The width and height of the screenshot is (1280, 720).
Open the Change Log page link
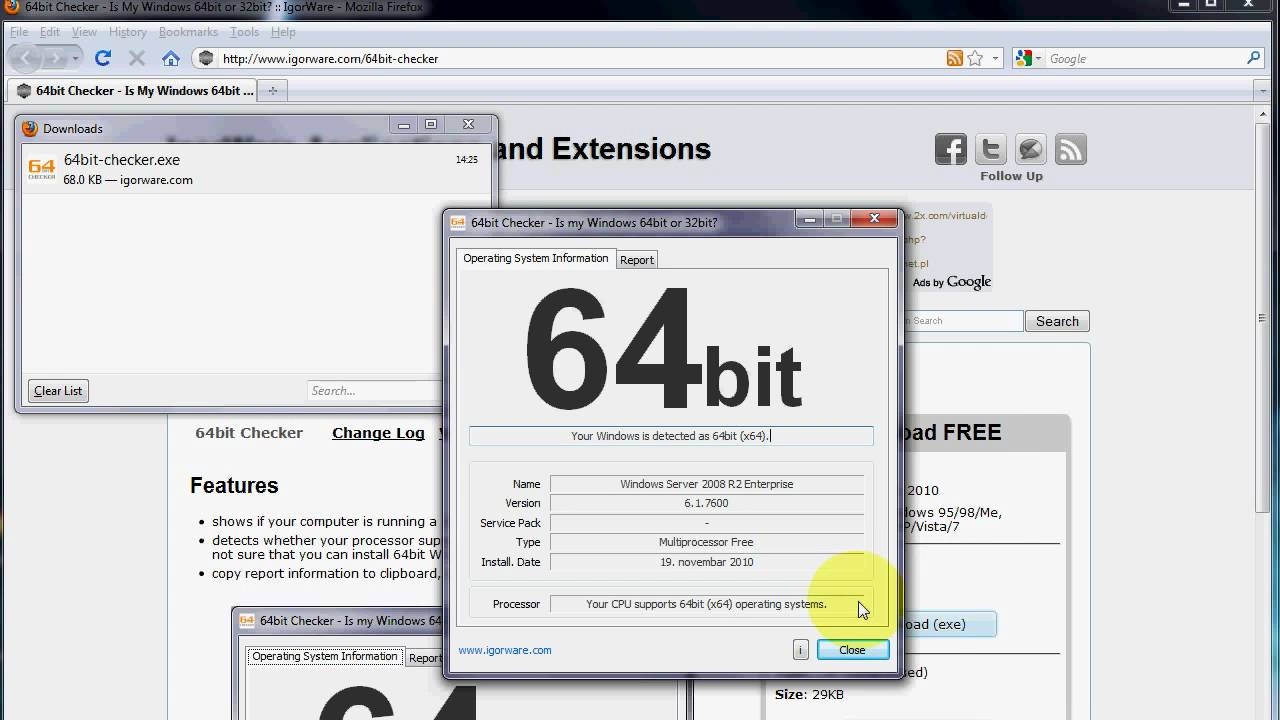point(378,433)
